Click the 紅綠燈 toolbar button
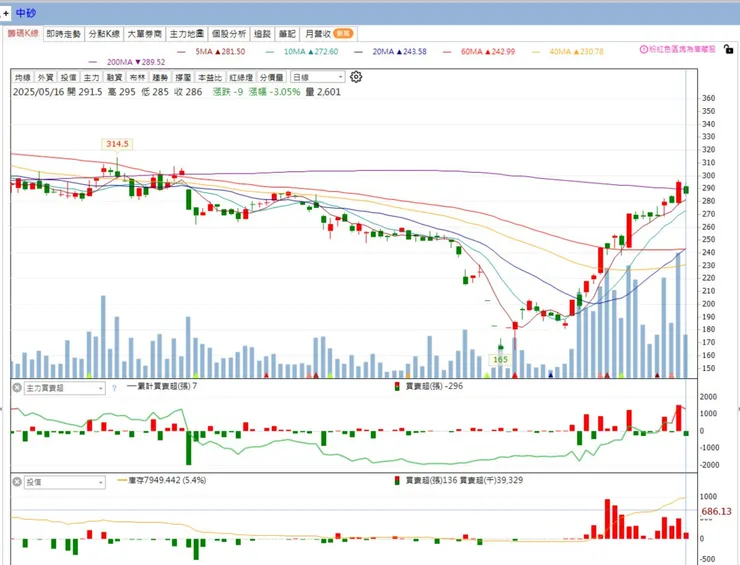 [241, 77]
